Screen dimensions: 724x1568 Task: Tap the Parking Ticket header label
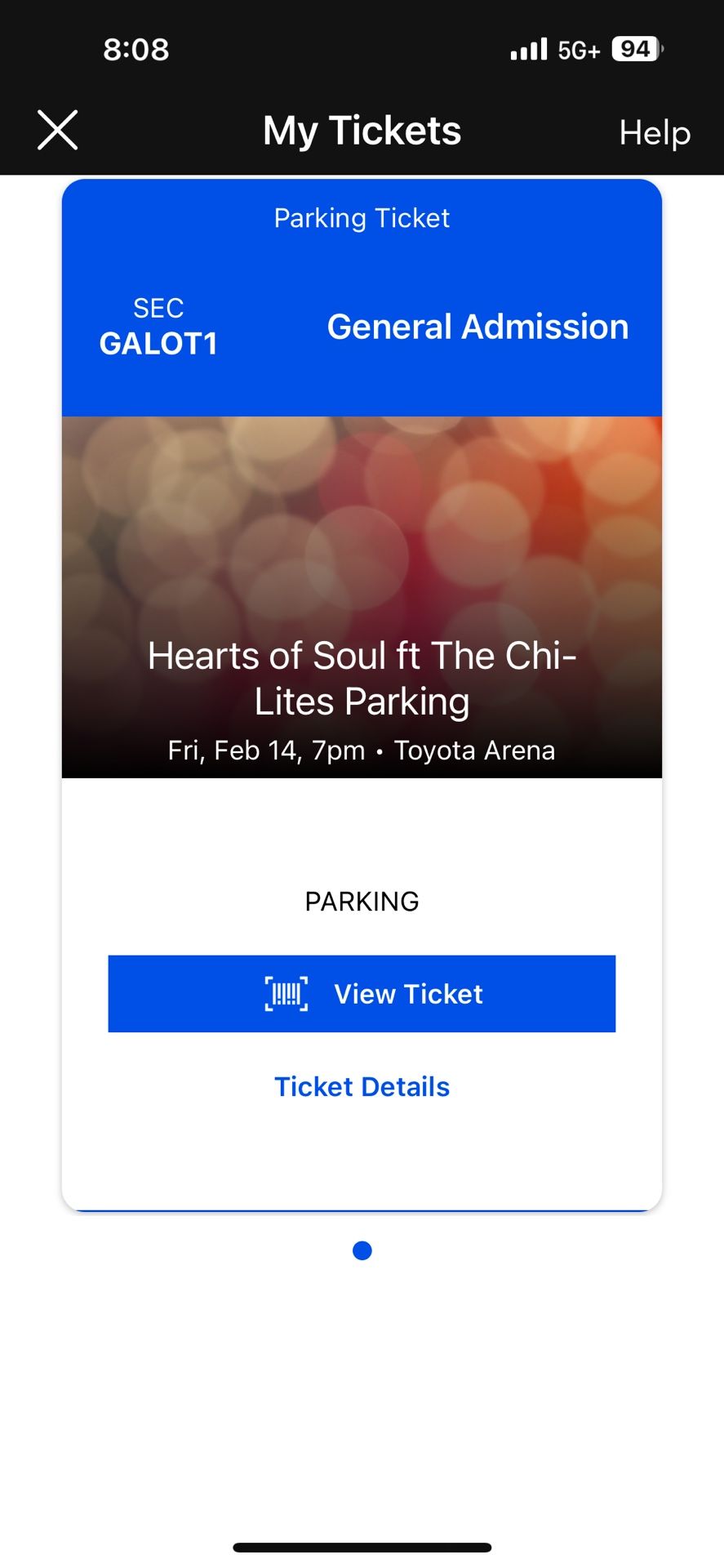[362, 218]
